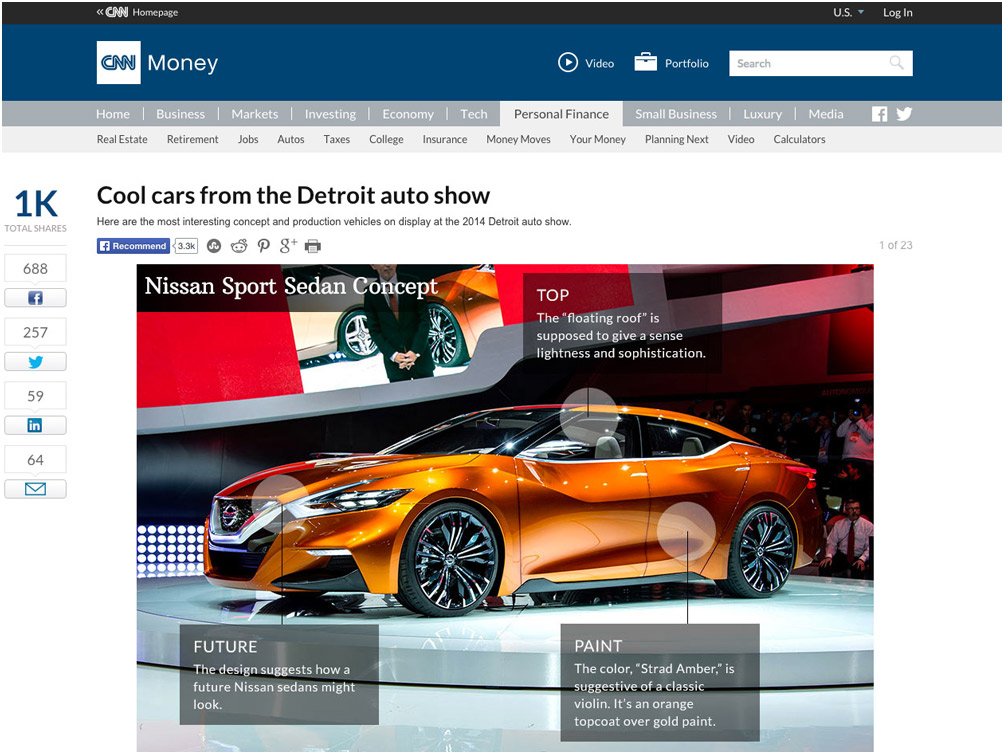This screenshot has width=1005, height=755.
Task: Expand the U.S. edition dropdown
Action: [x=848, y=12]
